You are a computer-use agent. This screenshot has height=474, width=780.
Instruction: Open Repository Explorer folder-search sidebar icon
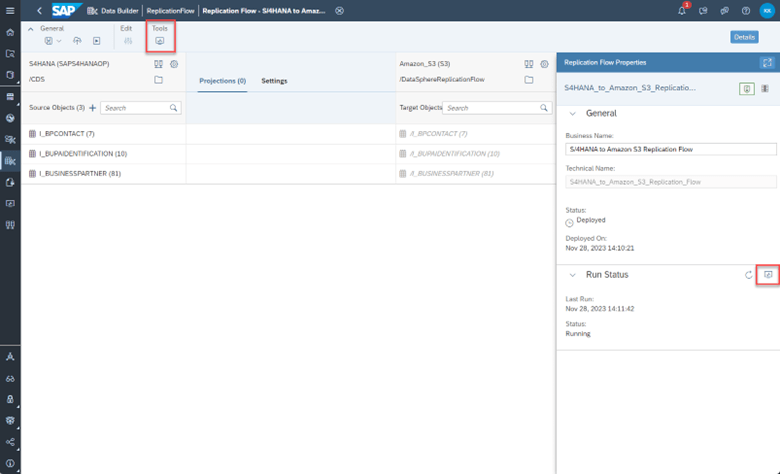pos(10,54)
